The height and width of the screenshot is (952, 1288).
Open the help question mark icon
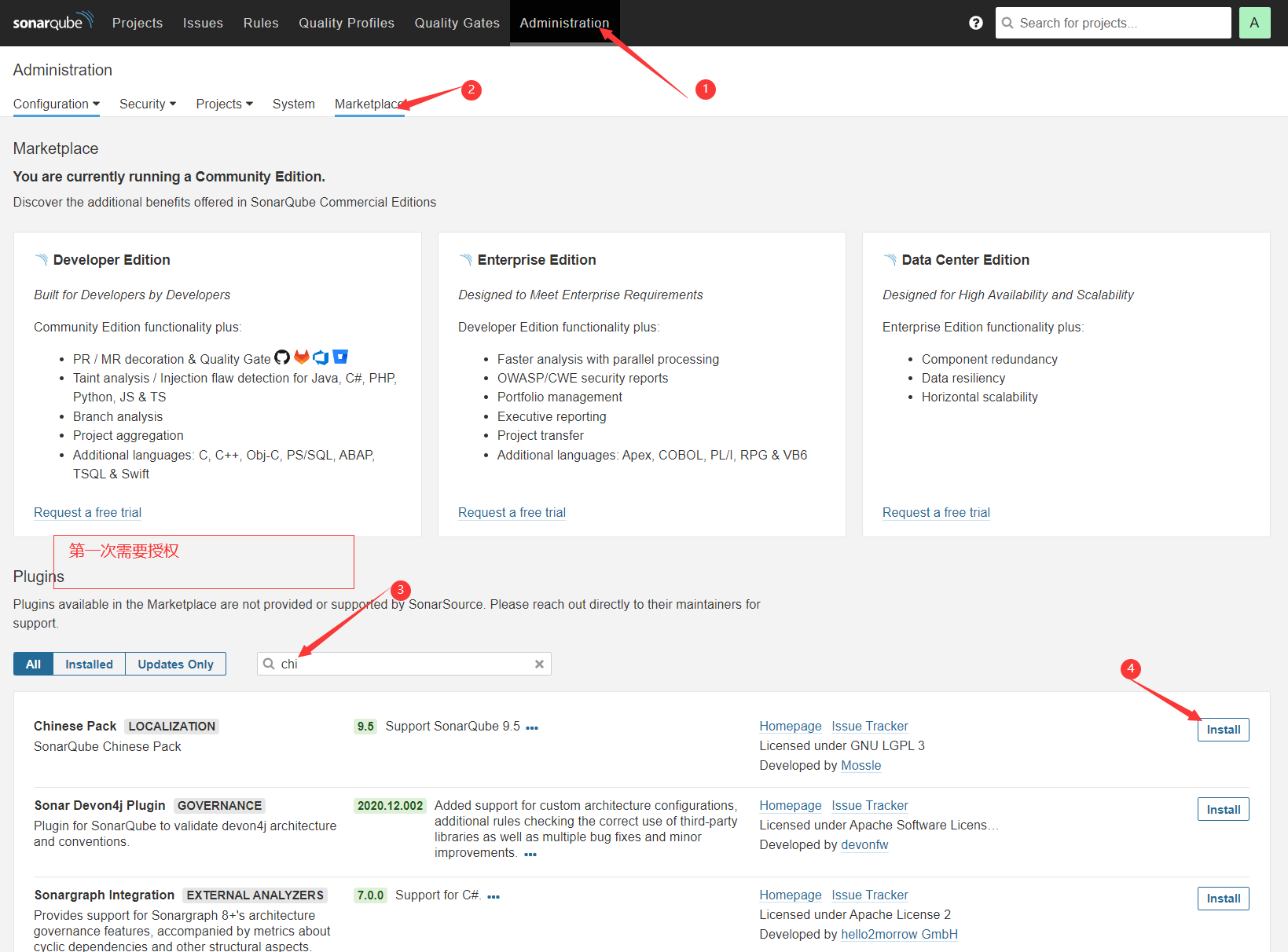point(976,23)
